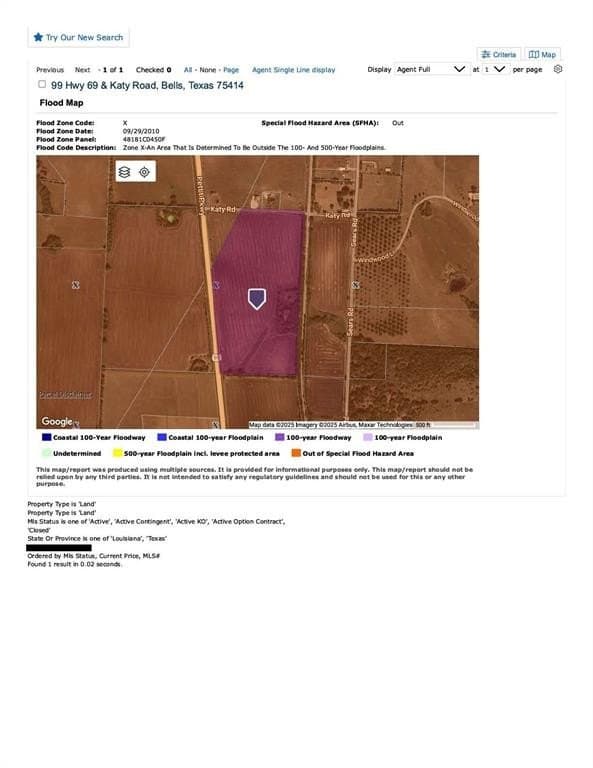Click the Page selection link
This screenshot has height=768, width=593.
pyautogui.click(x=231, y=70)
